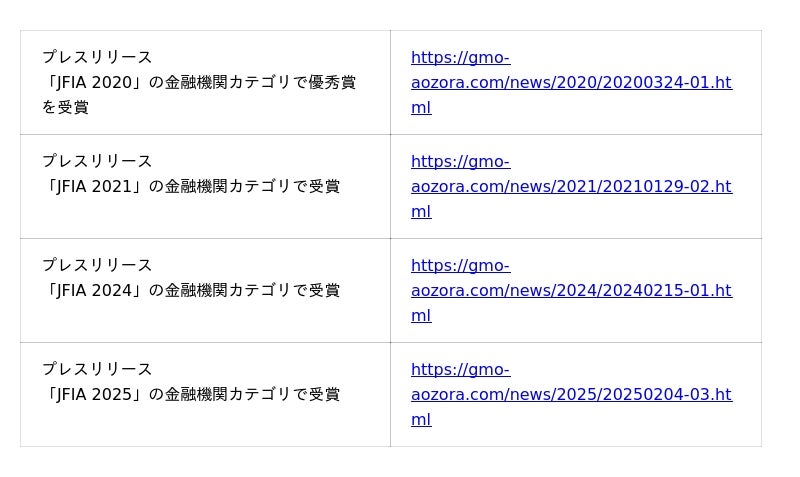
Task: Open the 20250204-03 news link
Action: tap(571, 395)
